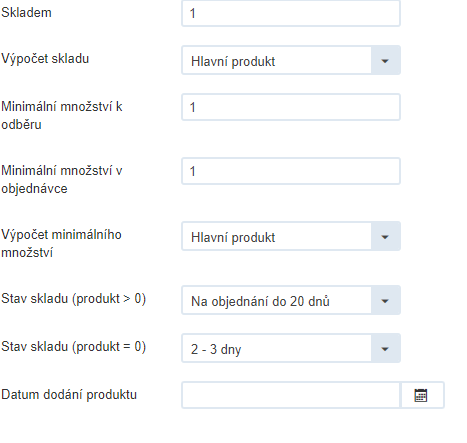Screen dimensions: 467x443
Task: Click 'Hlavní produkt' value in Výpočet skladu
Action: [x=233, y=62]
